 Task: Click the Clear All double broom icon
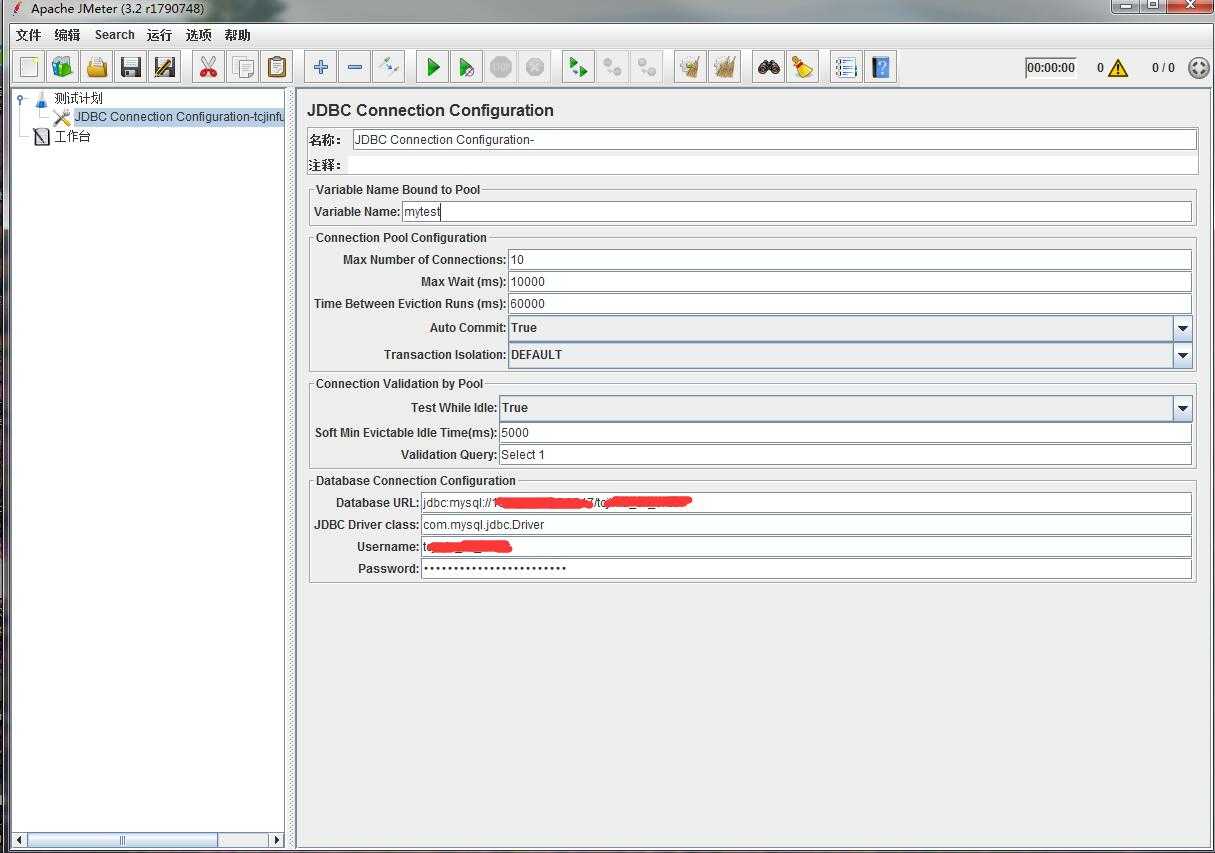(x=725, y=67)
